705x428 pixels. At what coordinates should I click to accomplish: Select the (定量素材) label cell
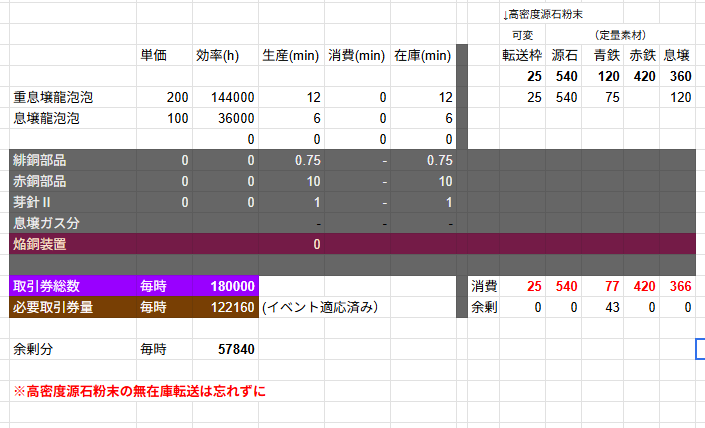620,35
